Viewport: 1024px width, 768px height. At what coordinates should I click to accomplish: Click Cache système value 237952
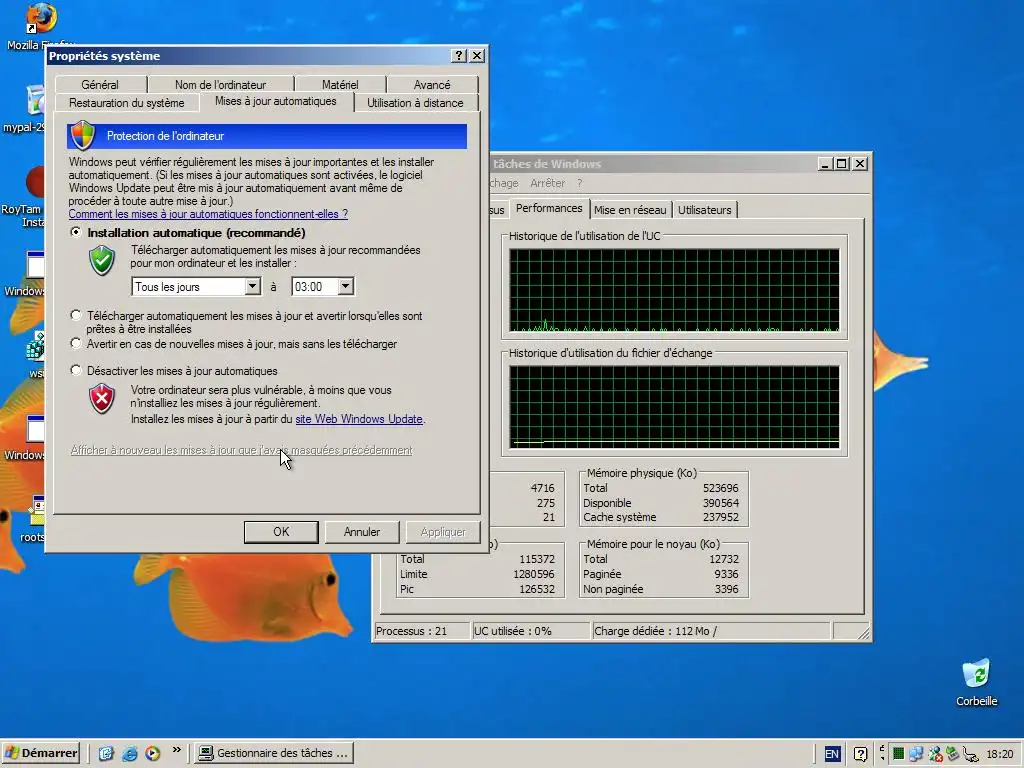[x=720, y=517]
